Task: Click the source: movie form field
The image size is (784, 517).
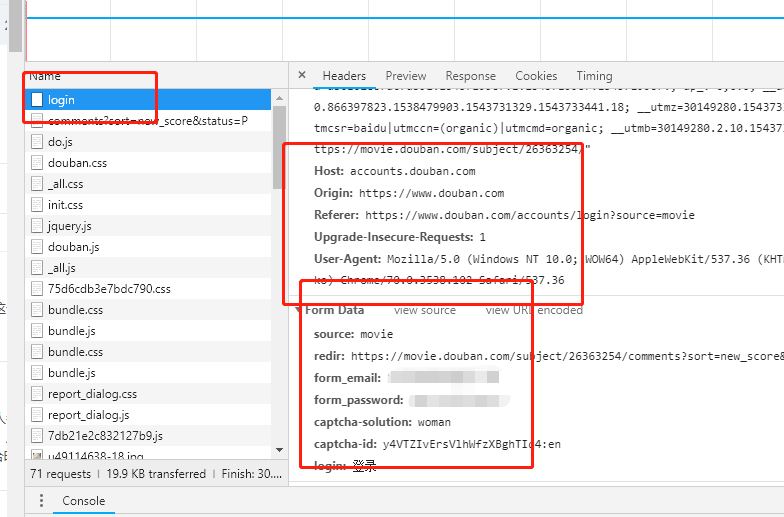Action: click(354, 334)
